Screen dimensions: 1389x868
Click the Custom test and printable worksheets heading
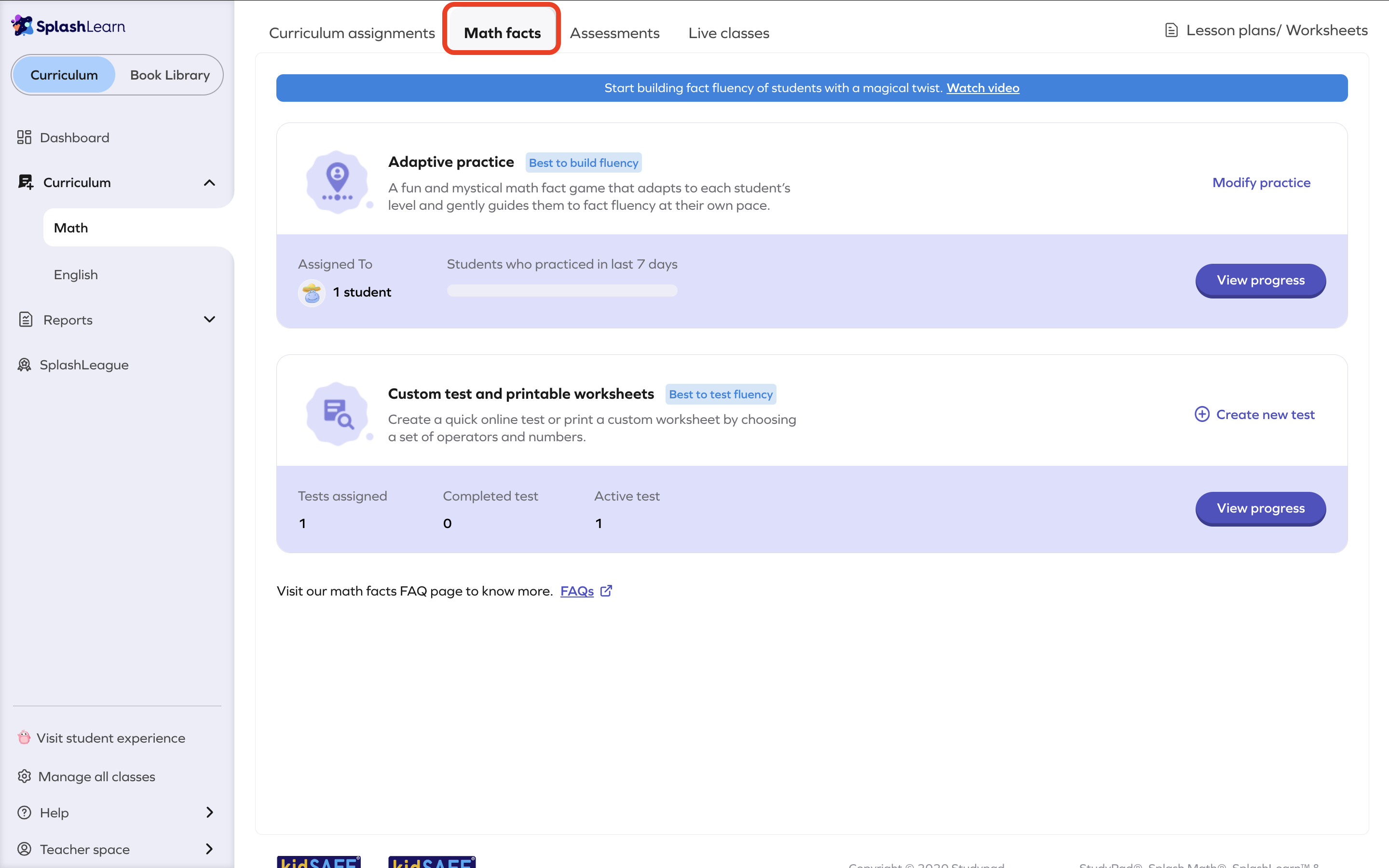pyautogui.click(x=521, y=394)
